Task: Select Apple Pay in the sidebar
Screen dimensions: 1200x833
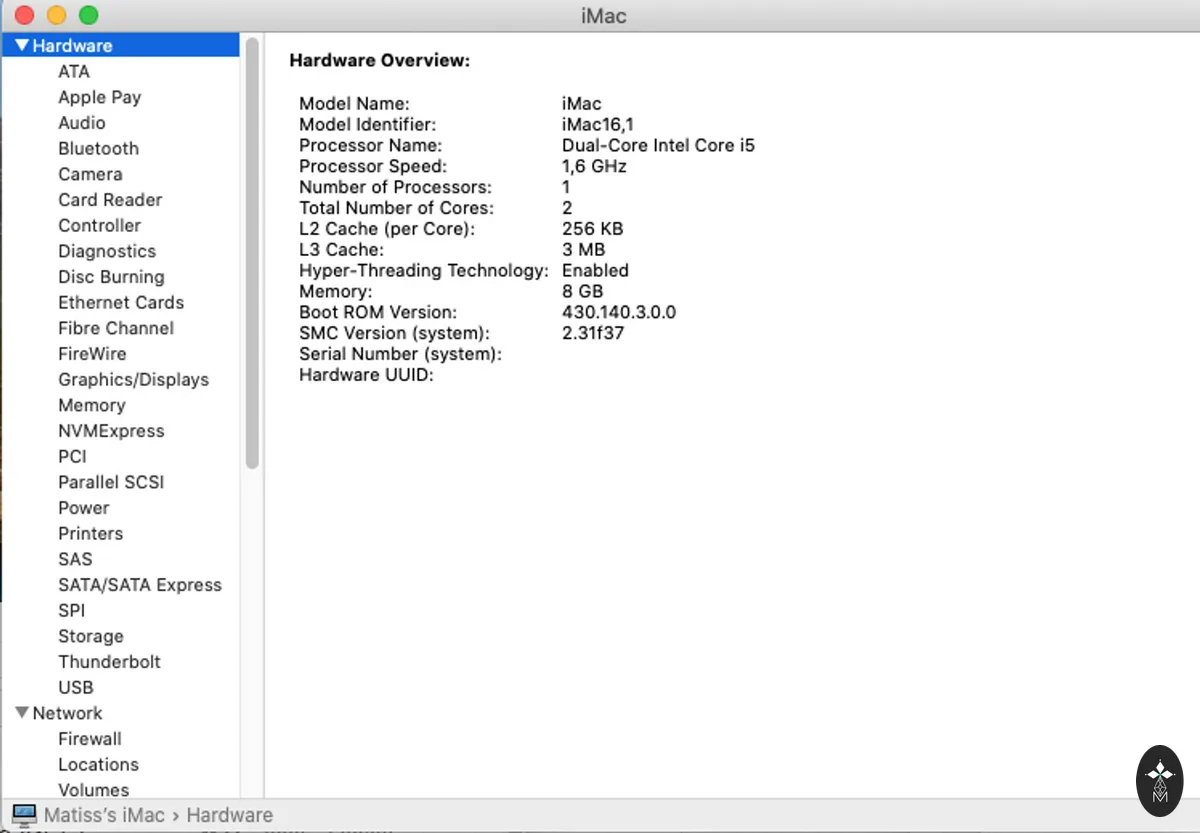Action: [x=99, y=97]
